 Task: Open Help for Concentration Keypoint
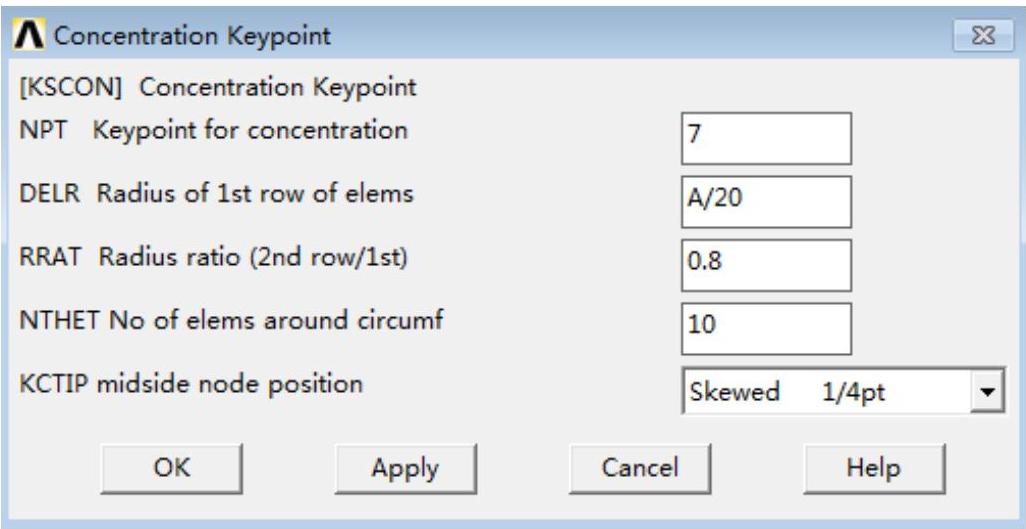pyautogui.click(x=873, y=467)
